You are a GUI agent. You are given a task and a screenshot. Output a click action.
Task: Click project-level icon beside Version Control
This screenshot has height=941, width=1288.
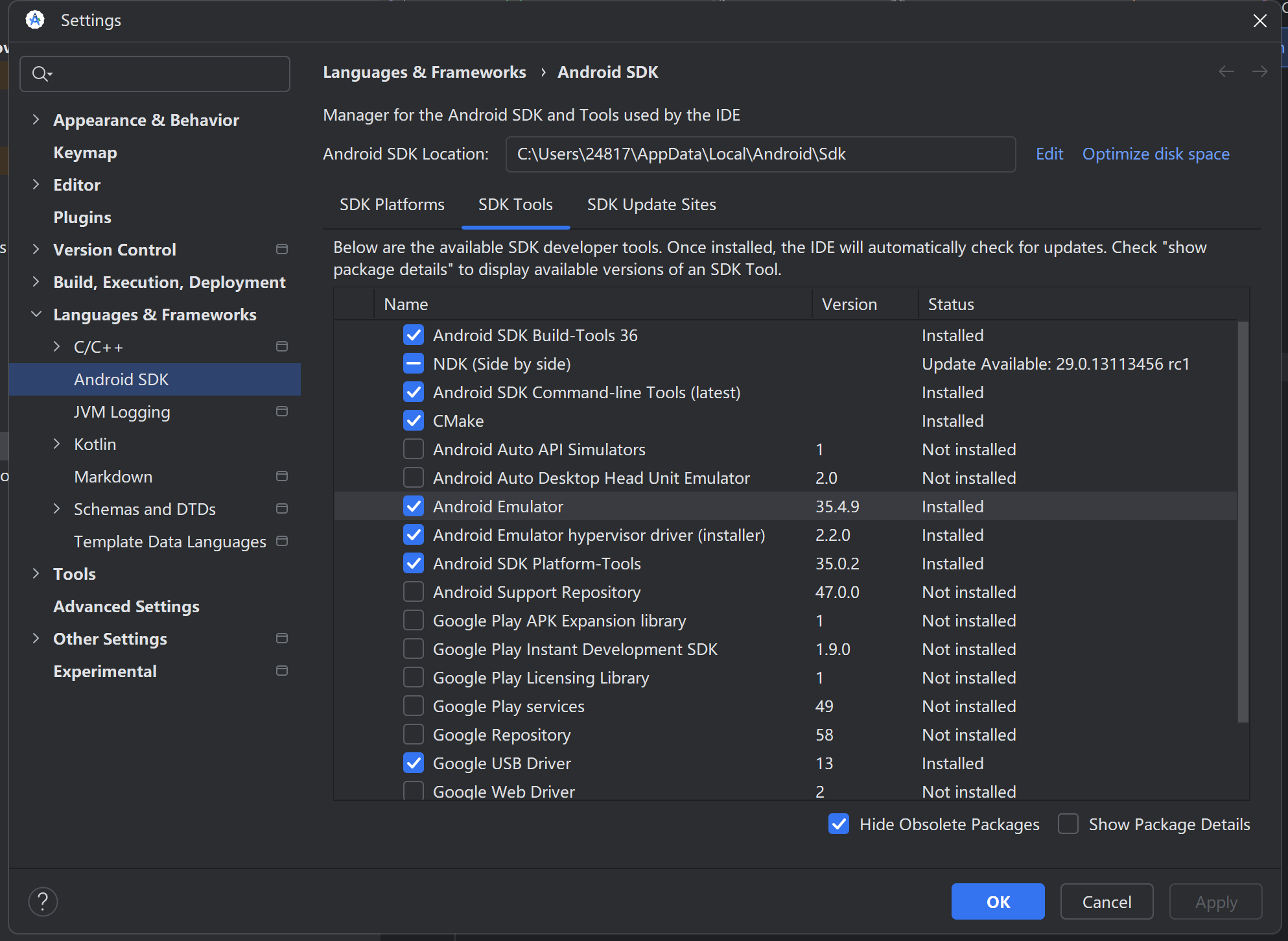click(282, 249)
